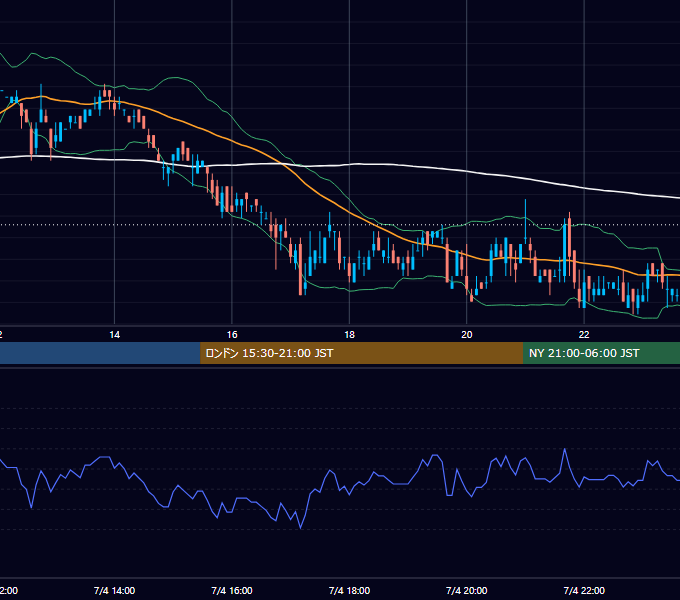The height and width of the screenshot is (600, 680).
Task: Click the blue session bar before London
Action: click(x=100, y=353)
